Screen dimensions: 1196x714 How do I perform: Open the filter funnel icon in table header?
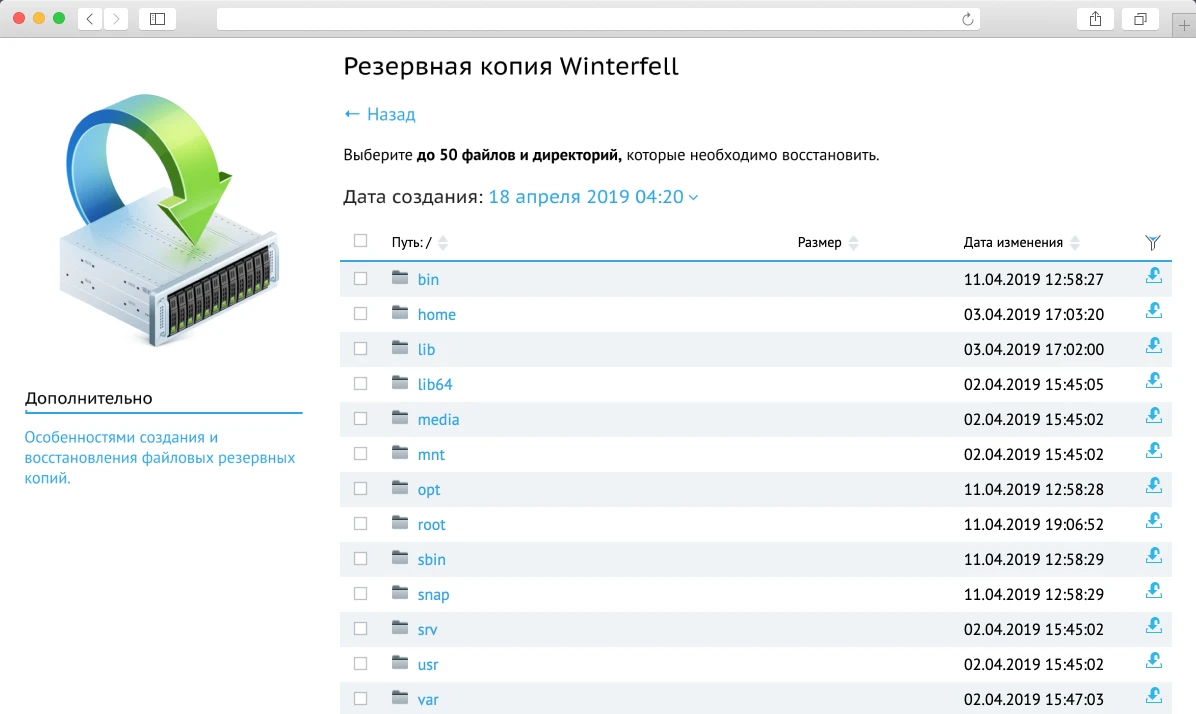pyautogui.click(x=1153, y=242)
